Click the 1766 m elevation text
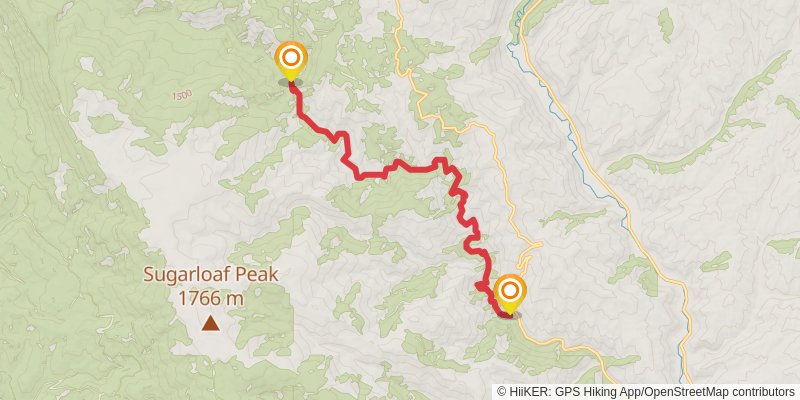 [x=211, y=298]
